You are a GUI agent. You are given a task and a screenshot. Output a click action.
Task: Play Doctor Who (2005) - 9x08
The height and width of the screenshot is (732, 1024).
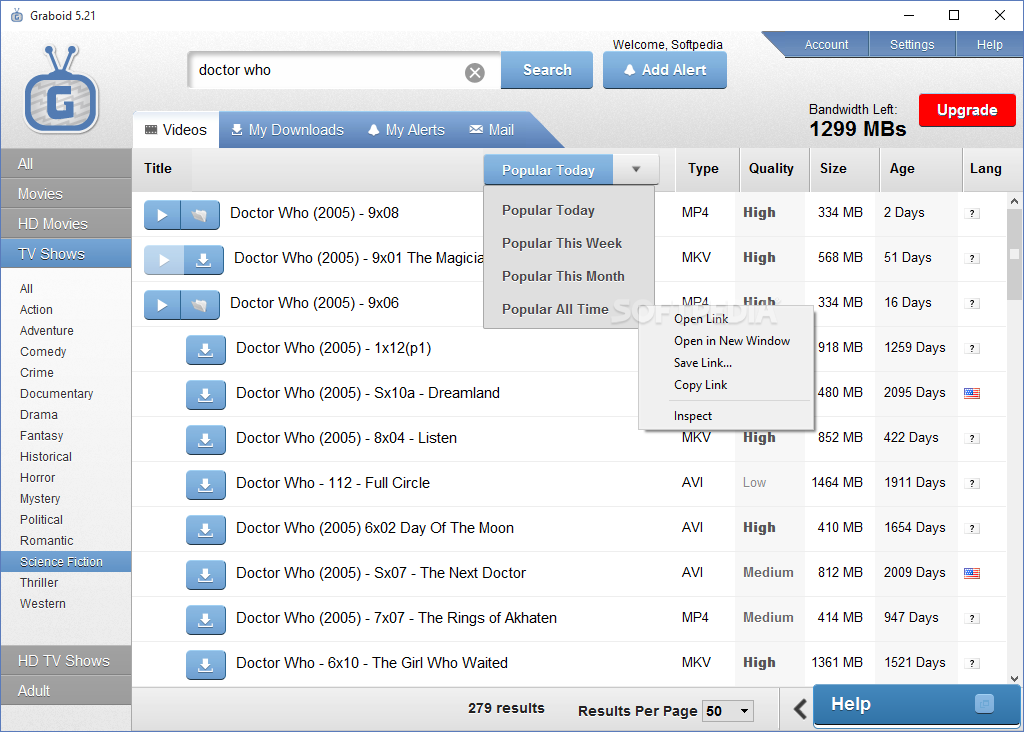point(162,215)
